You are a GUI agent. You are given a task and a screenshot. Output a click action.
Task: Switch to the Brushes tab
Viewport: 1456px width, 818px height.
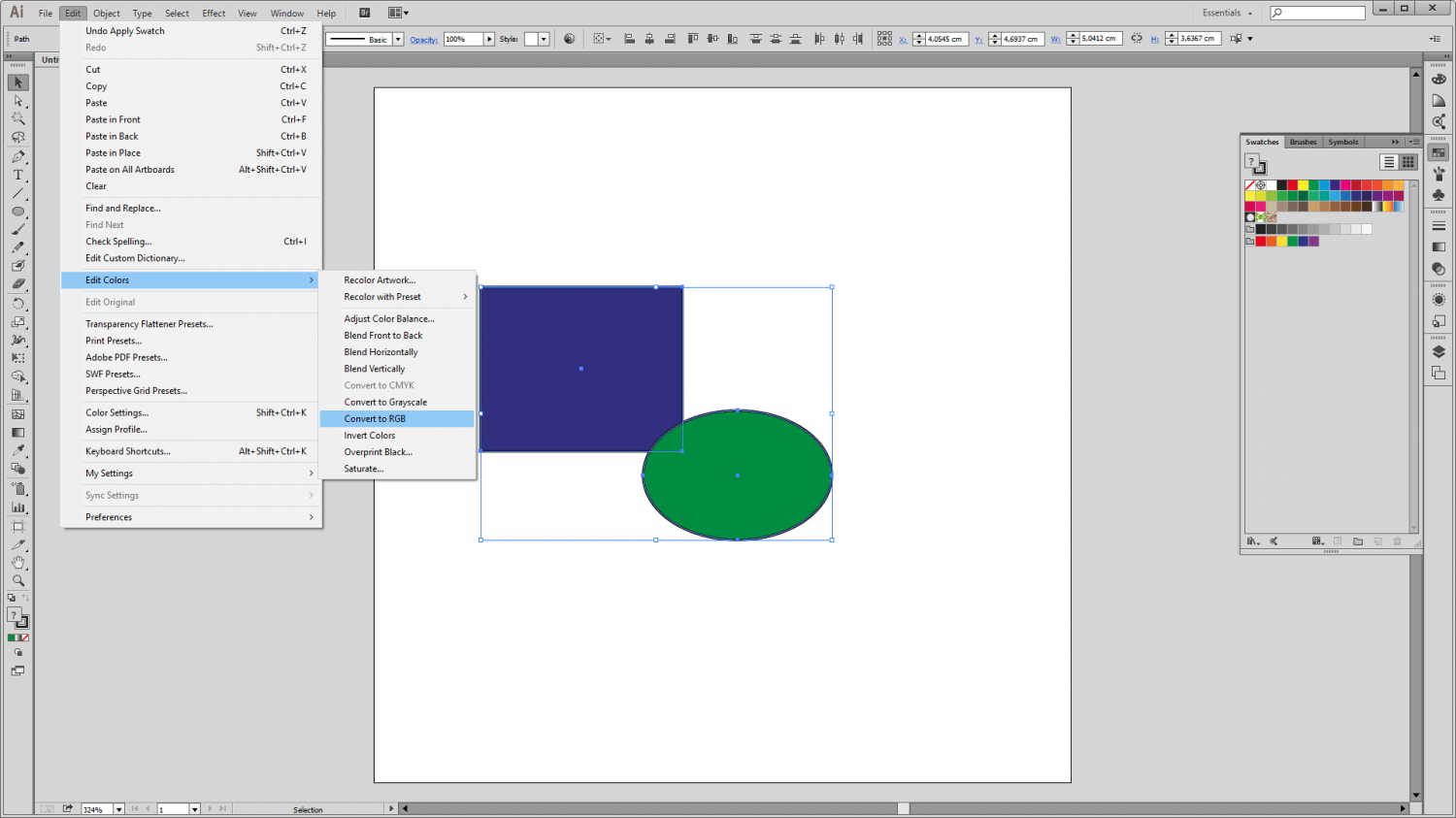click(1303, 142)
